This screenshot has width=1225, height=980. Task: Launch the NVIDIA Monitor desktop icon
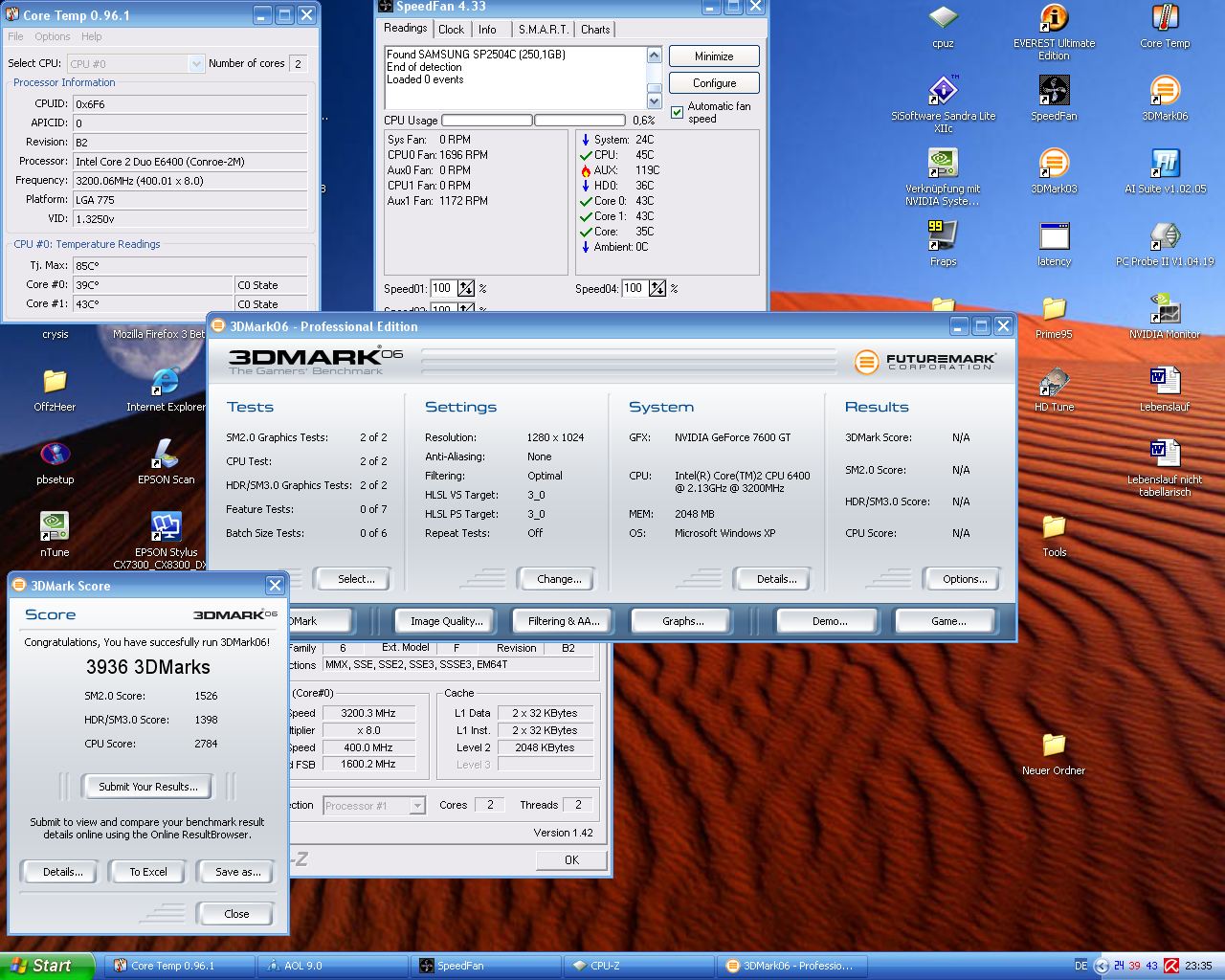1165,317
